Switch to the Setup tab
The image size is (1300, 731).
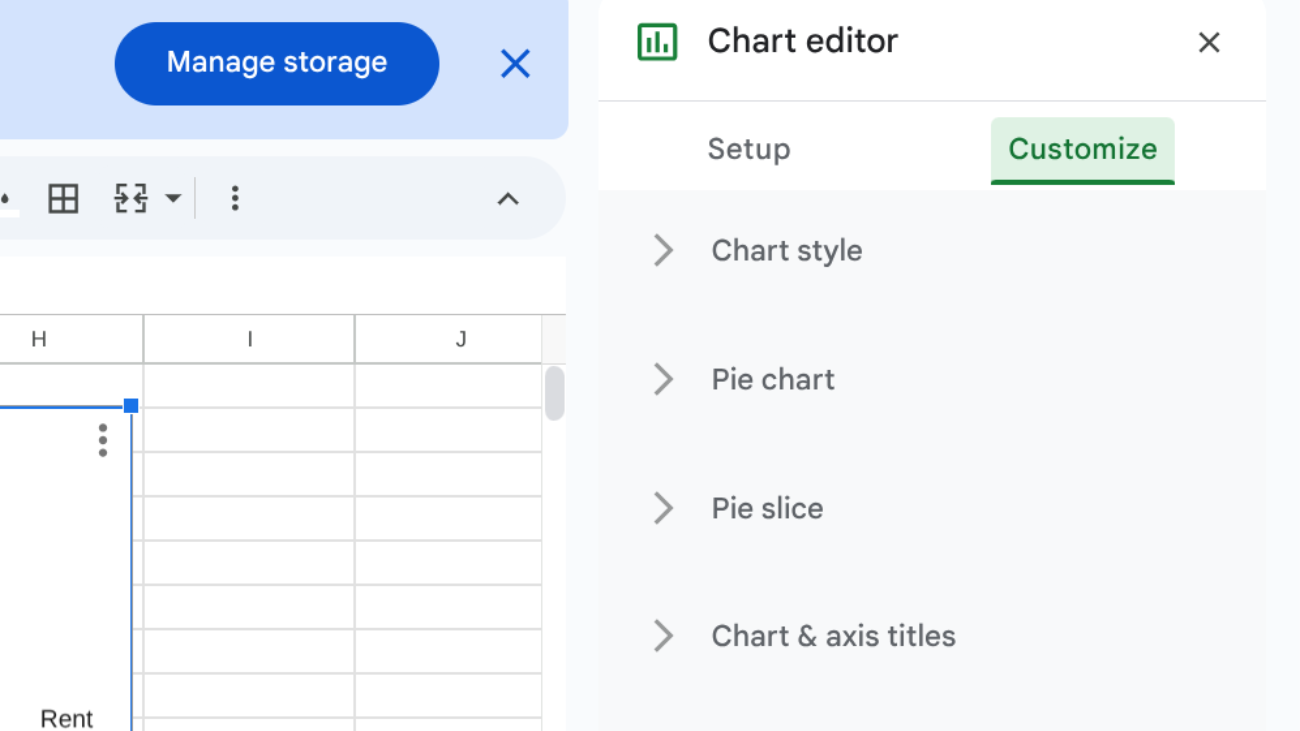click(x=748, y=148)
